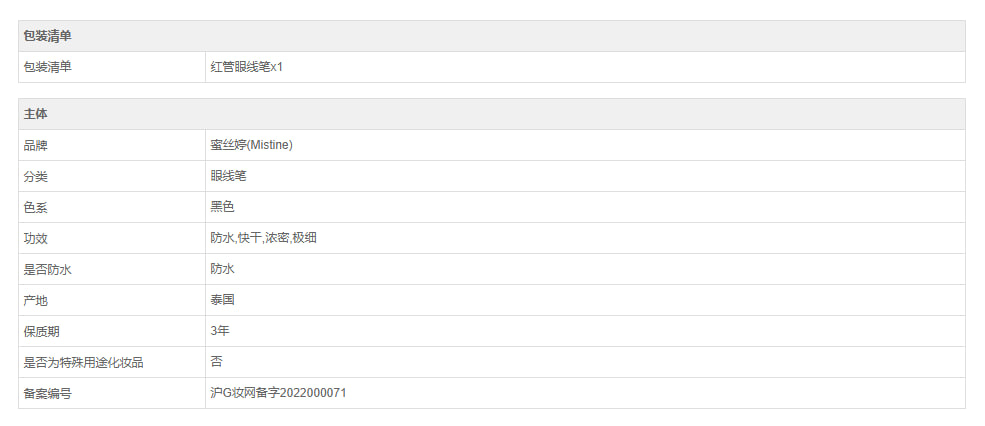Select the 是否为特殊用途化妆品 label
Viewport: 985px width, 426px height.
click(83, 362)
